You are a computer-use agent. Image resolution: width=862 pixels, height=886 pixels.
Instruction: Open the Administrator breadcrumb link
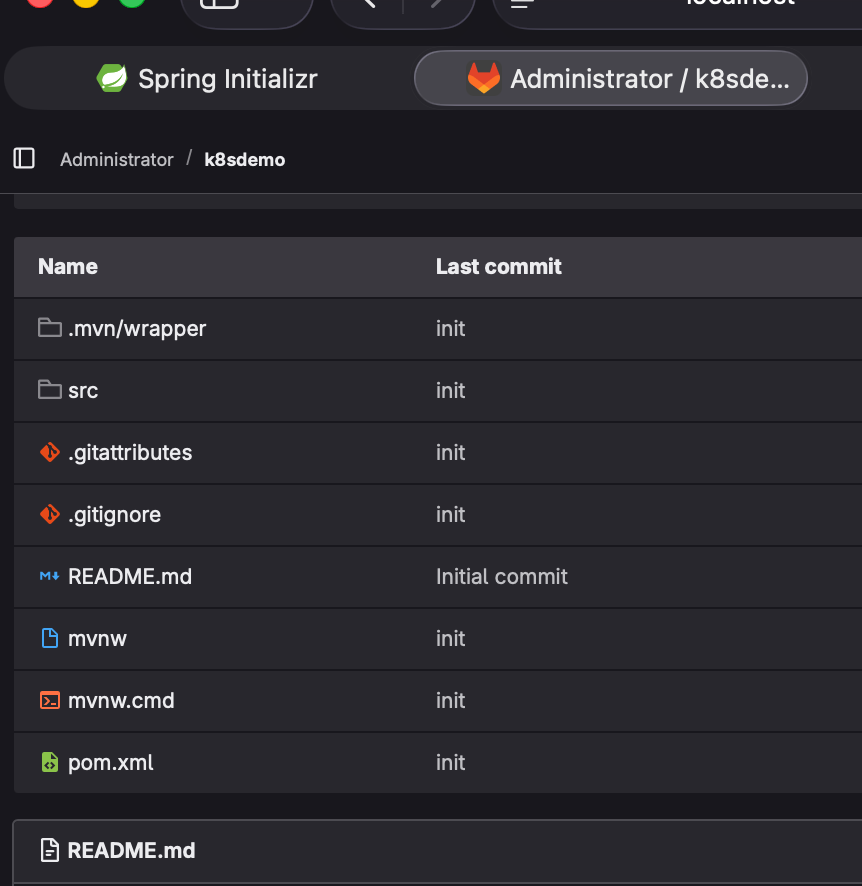[x=117, y=159]
